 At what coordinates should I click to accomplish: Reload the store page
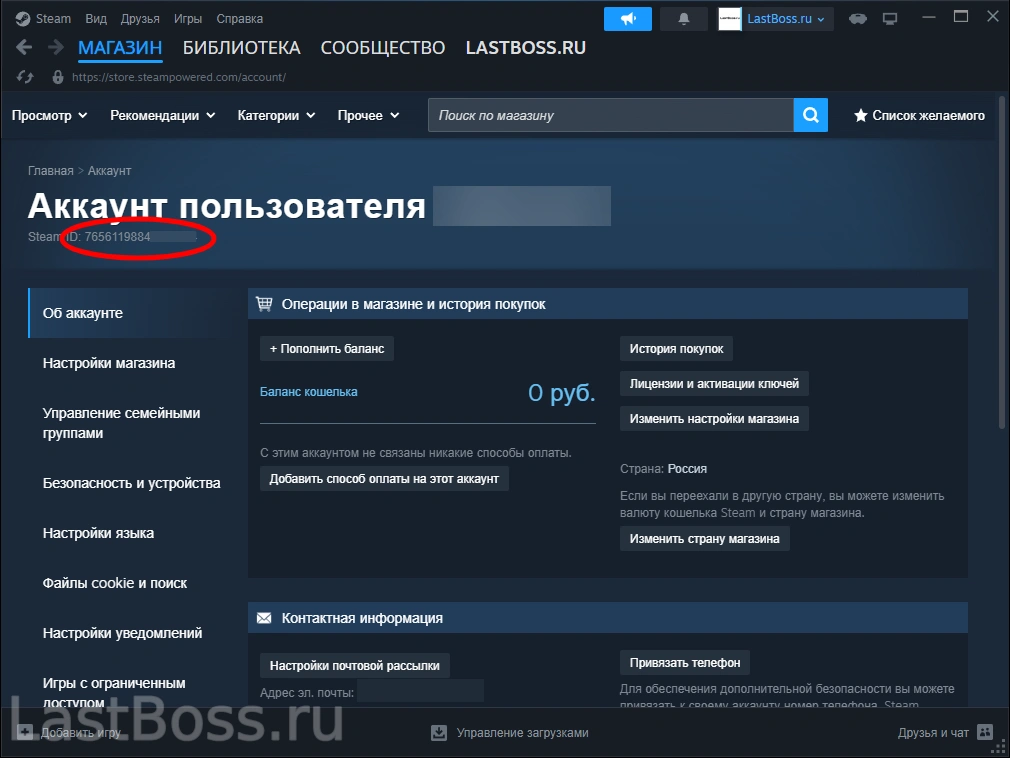(x=26, y=77)
